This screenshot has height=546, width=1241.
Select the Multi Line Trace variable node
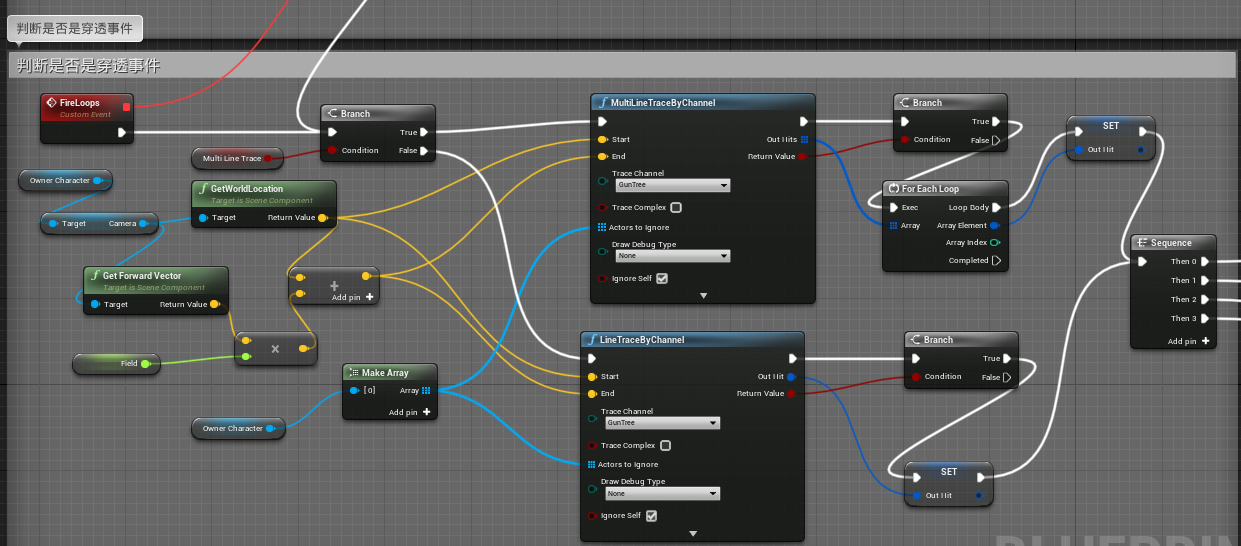click(237, 158)
